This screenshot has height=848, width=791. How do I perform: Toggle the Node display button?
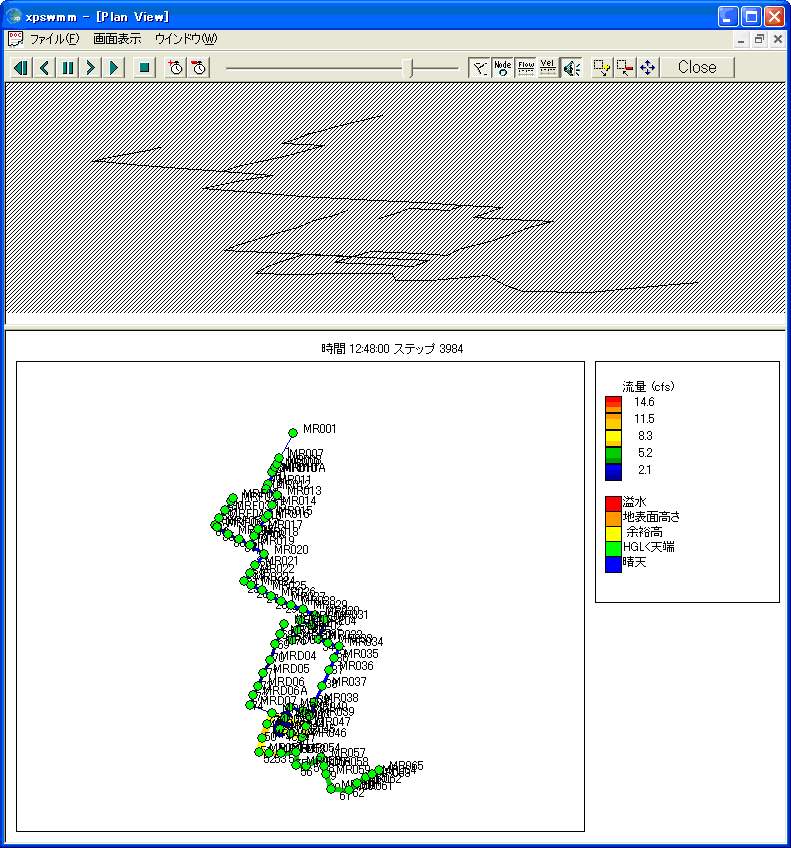coord(503,68)
